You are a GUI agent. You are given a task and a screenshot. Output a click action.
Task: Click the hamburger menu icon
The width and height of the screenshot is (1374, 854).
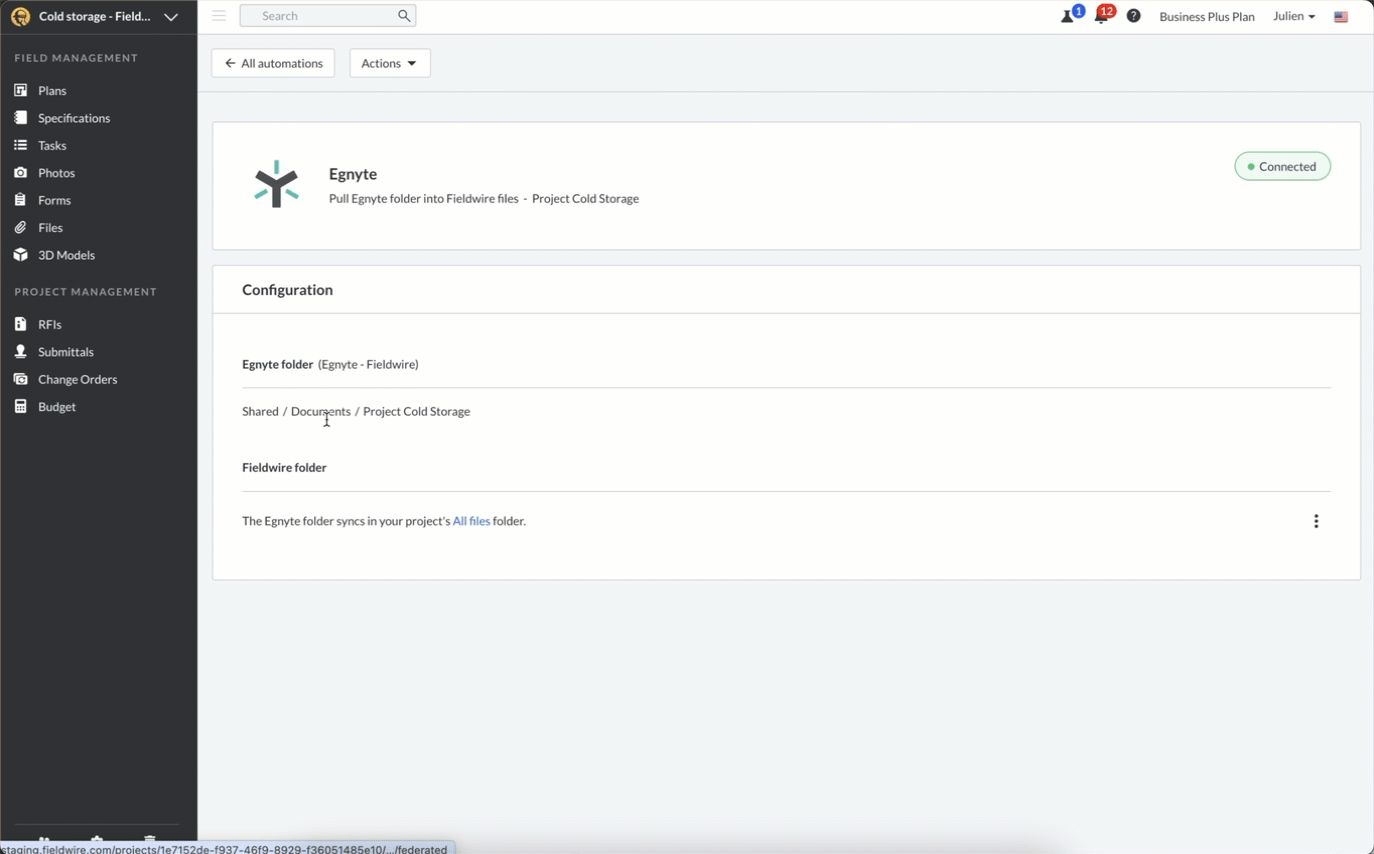218,16
